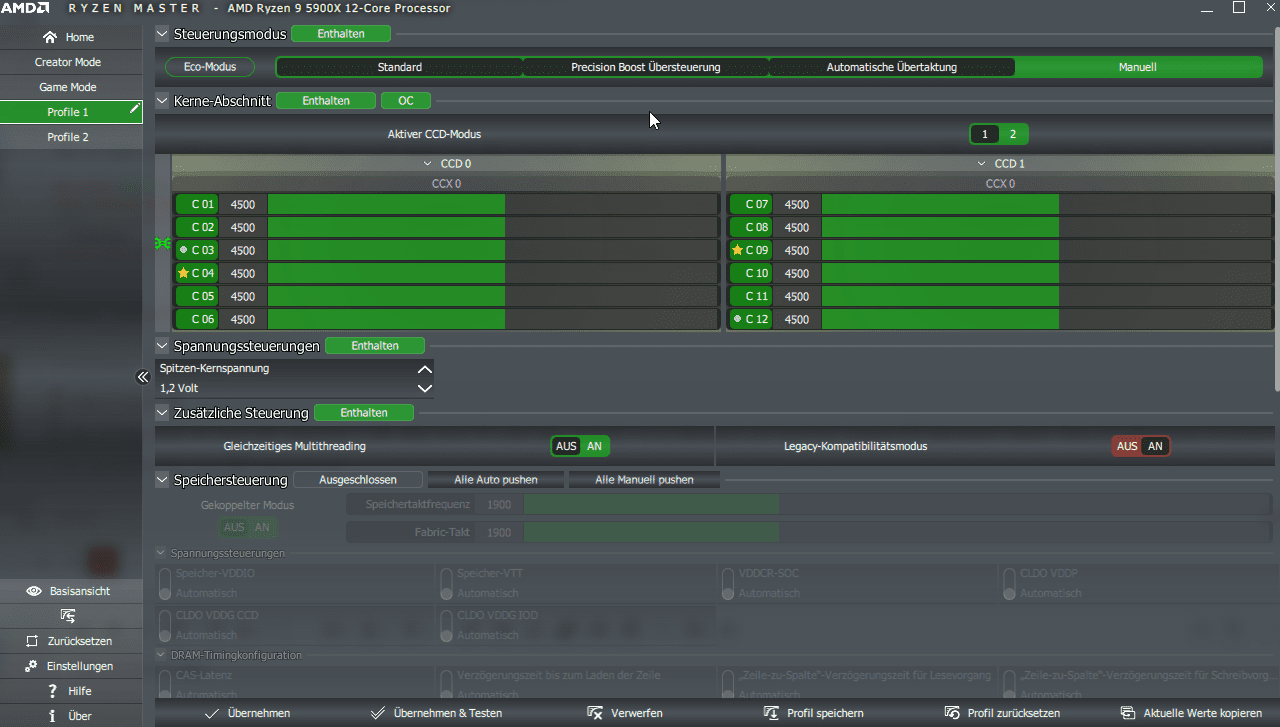1280x727 pixels.
Task: Click the checkmark icon for Übernehmen
Action: tap(212, 713)
